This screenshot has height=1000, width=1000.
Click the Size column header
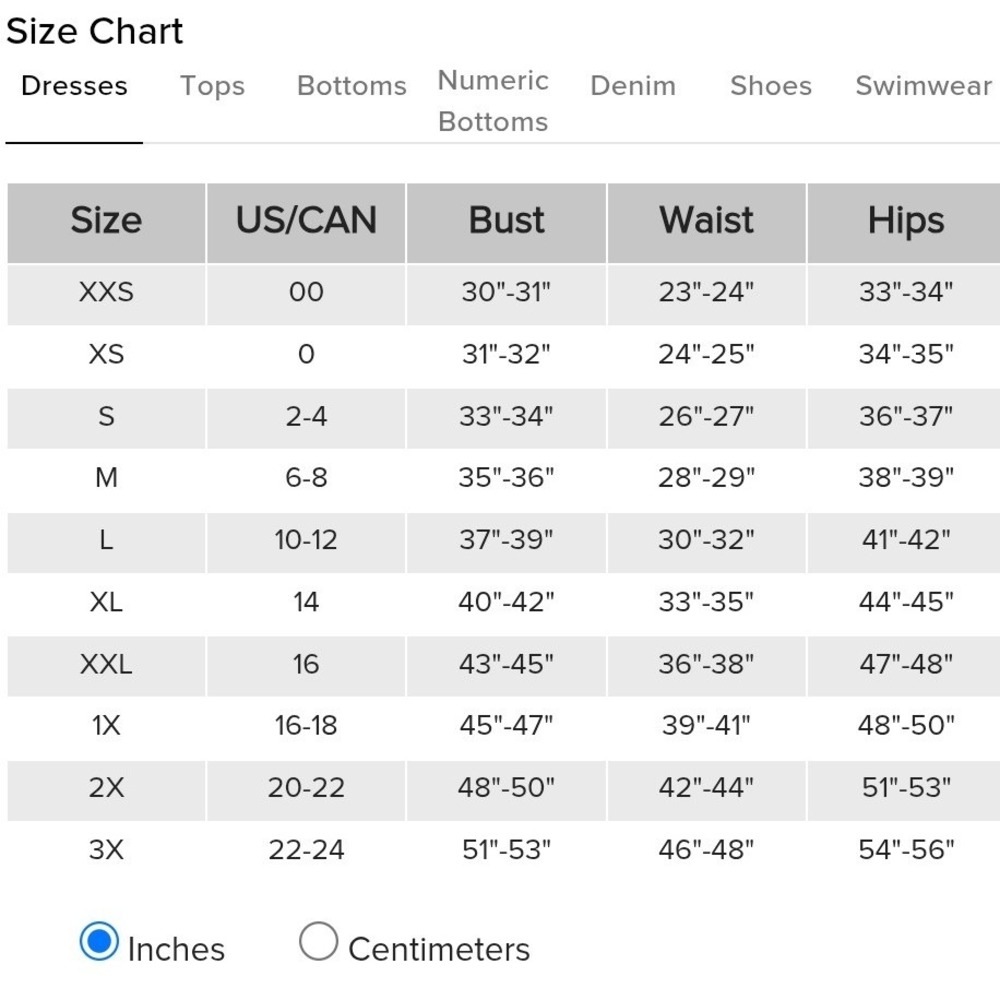[x=107, y=222]
